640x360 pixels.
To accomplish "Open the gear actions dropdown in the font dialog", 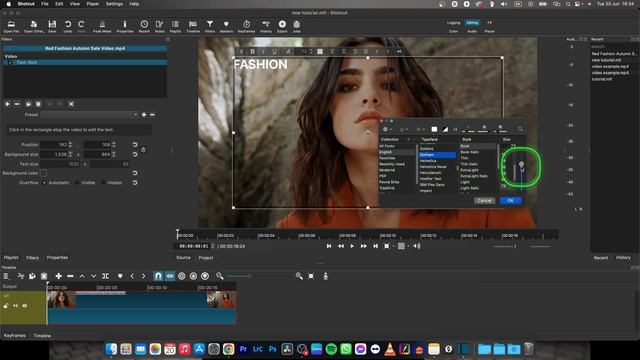I will coord(387,129).
